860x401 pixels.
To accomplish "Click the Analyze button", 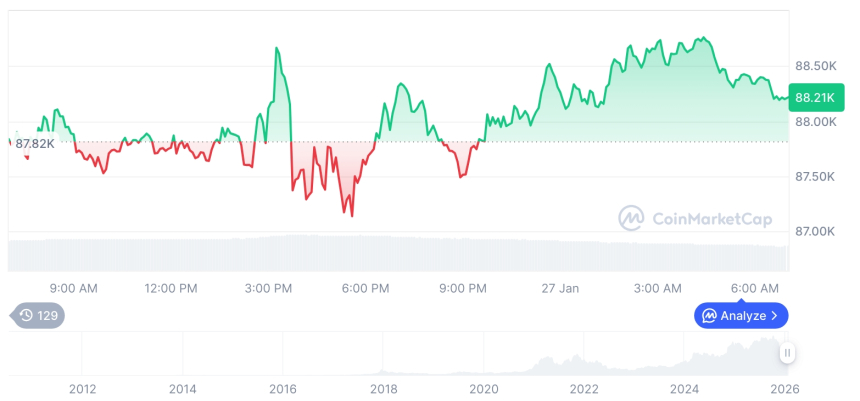I will [x=741, y=316].
